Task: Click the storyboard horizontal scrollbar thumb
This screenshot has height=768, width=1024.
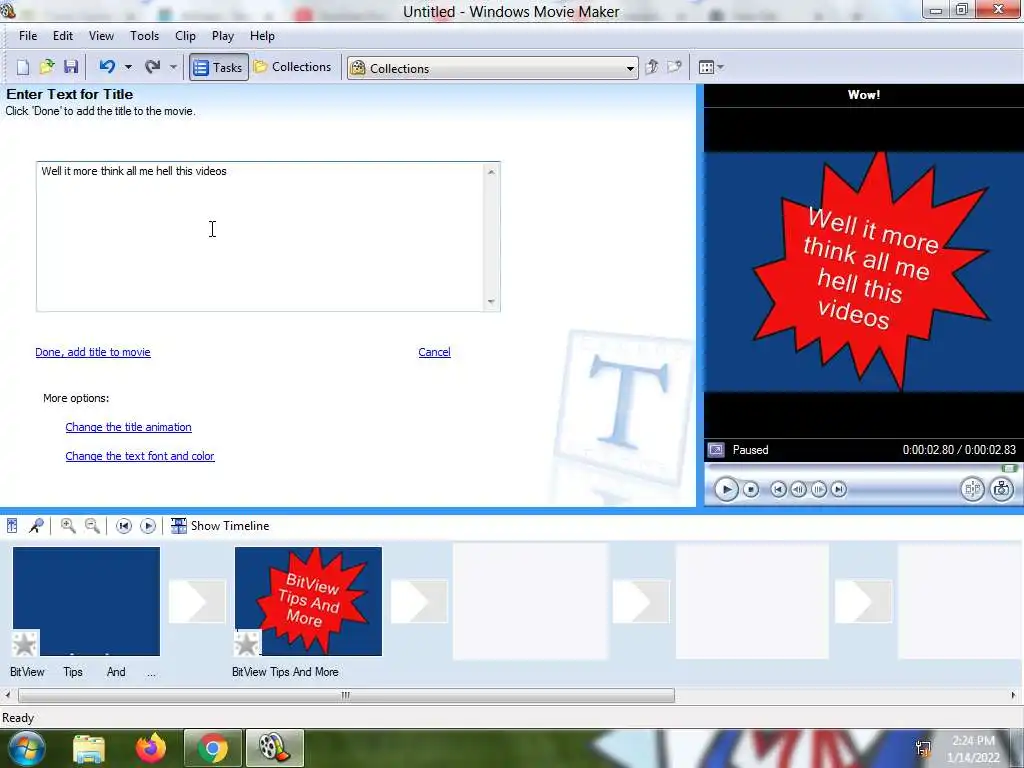Action: (x=346, y=696)
